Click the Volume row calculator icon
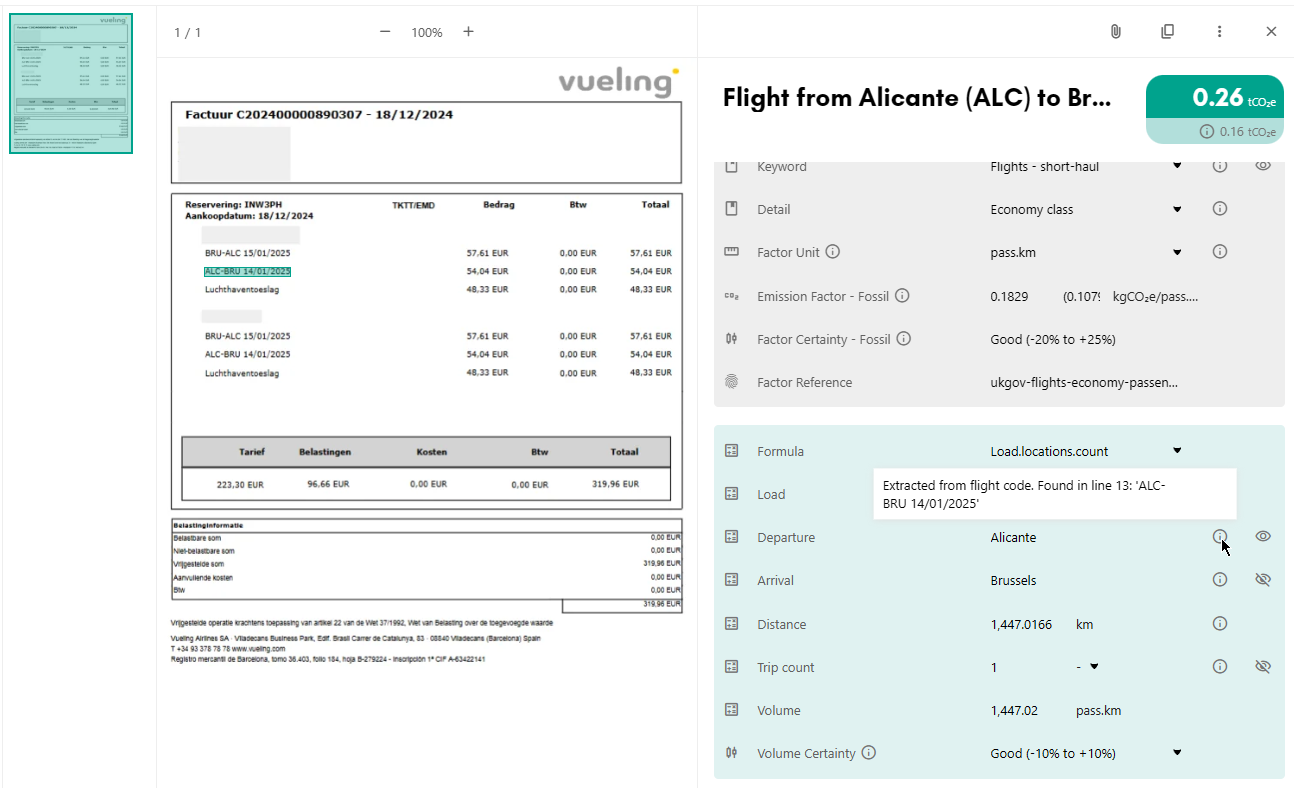The height and width of the screenshot is (788, 1294). coord(731,710)
